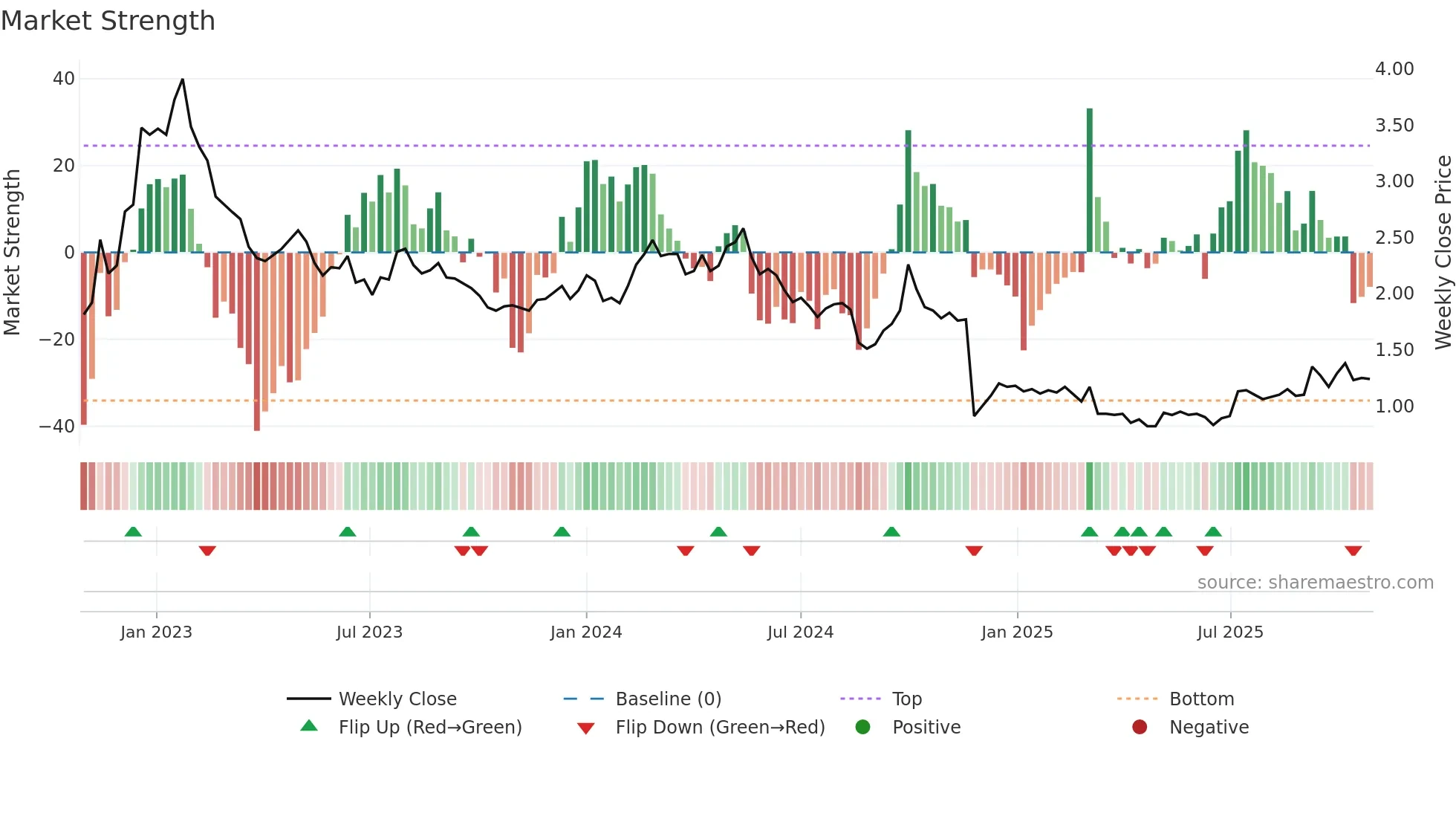The height and width of the screenshot is (819, 1456).
Task: Click the Bottom orange dotted legend marker
Action: pyautogui.click(x=1137, y=699)
